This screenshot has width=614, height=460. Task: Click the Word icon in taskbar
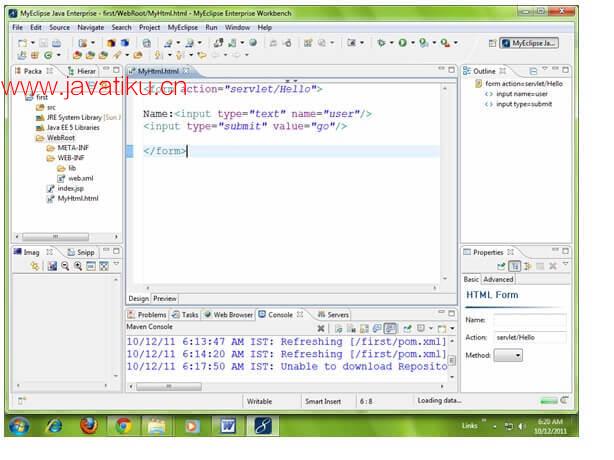tap(228, 426)
